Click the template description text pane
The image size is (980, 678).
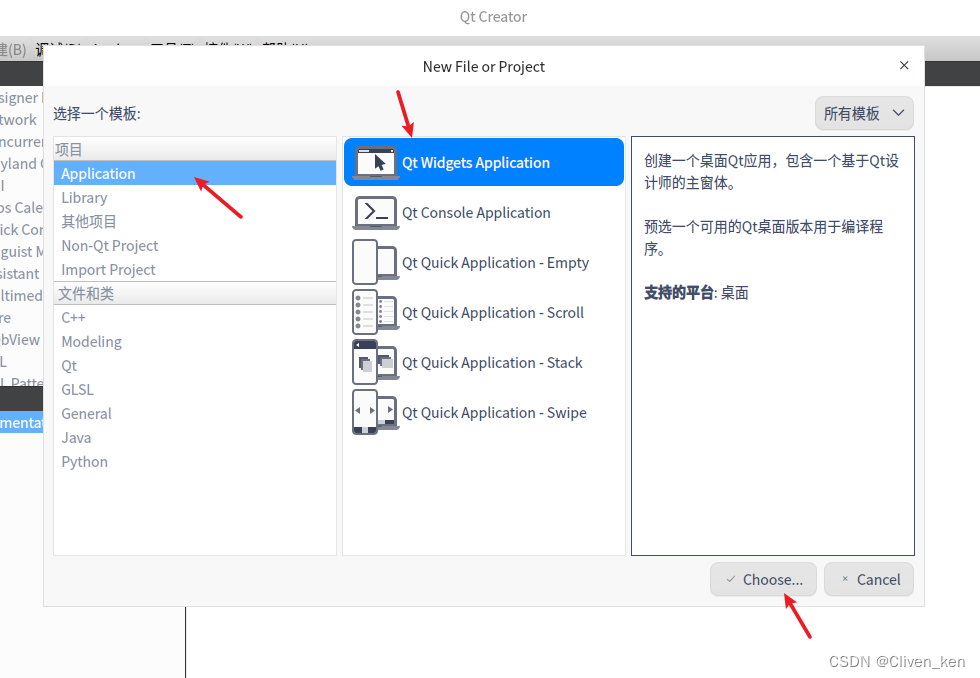(772, 346)
